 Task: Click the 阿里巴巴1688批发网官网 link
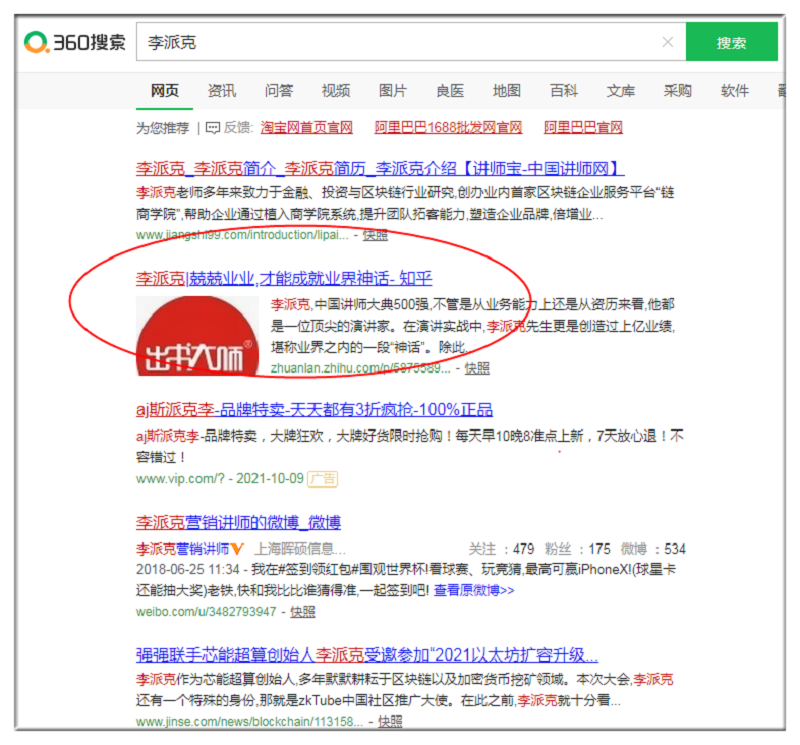tap(448, 128)
